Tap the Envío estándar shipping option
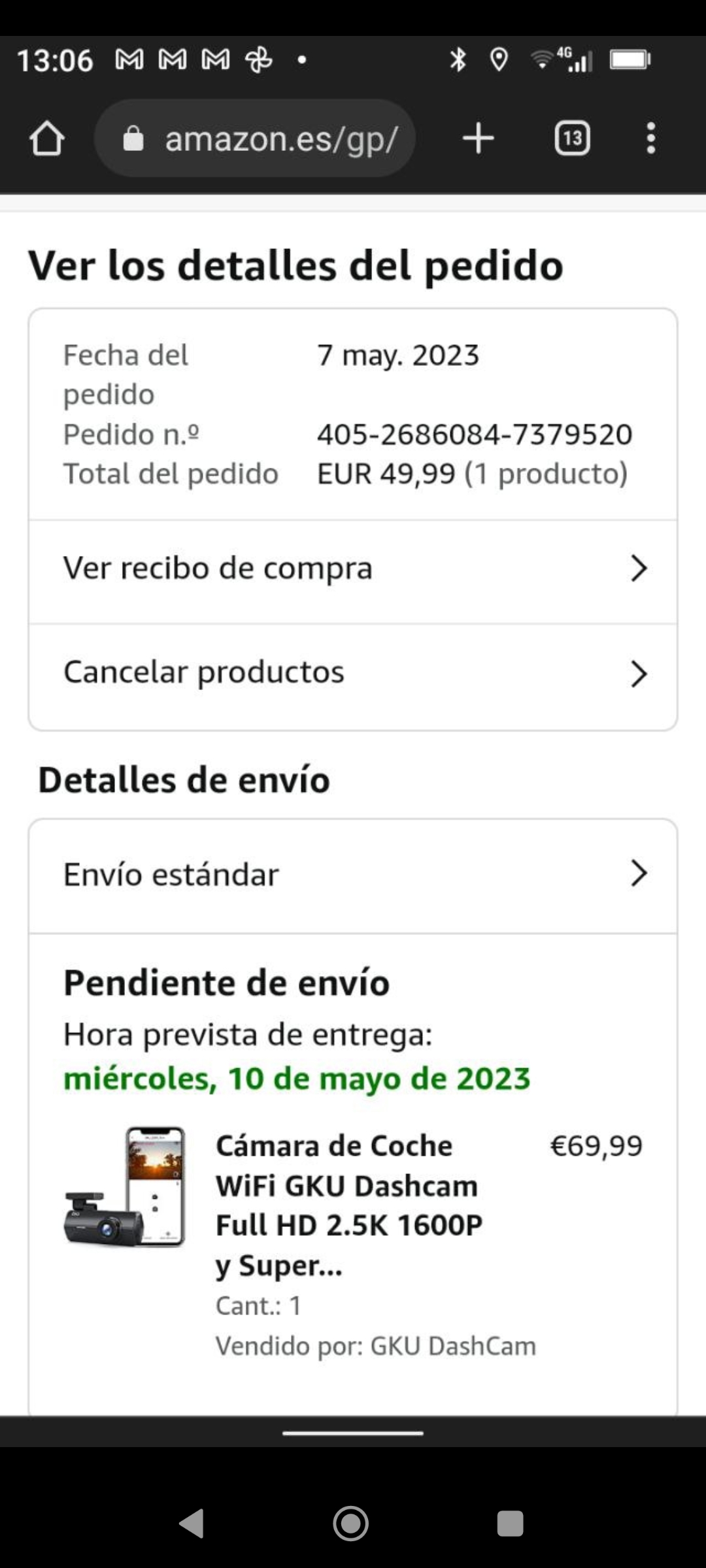This screenshot has width=706, height=1568. coord(353,875)
